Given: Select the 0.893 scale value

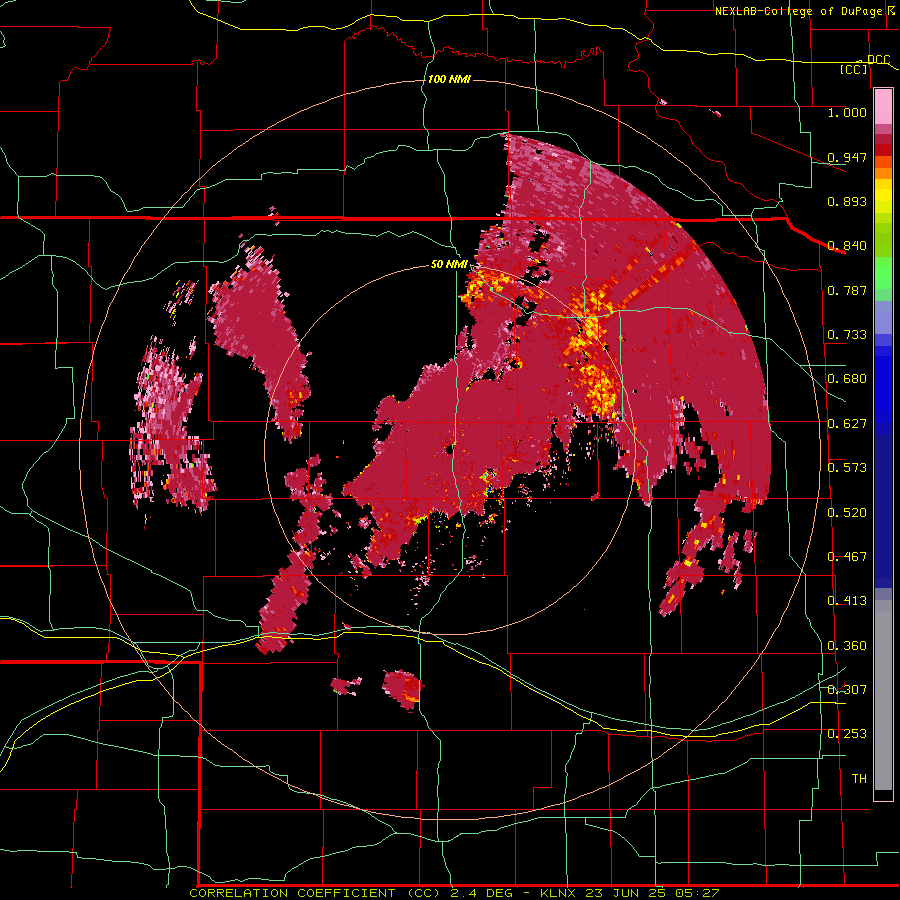Looking at the screenshot, I should 847,201.
